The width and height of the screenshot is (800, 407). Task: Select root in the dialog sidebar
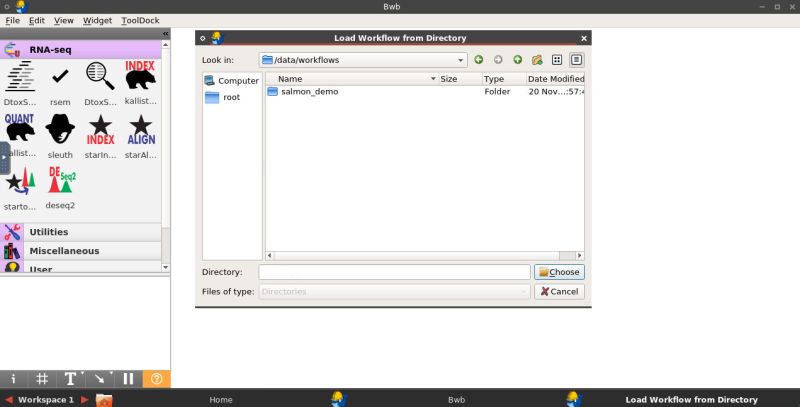coord(223,97)
